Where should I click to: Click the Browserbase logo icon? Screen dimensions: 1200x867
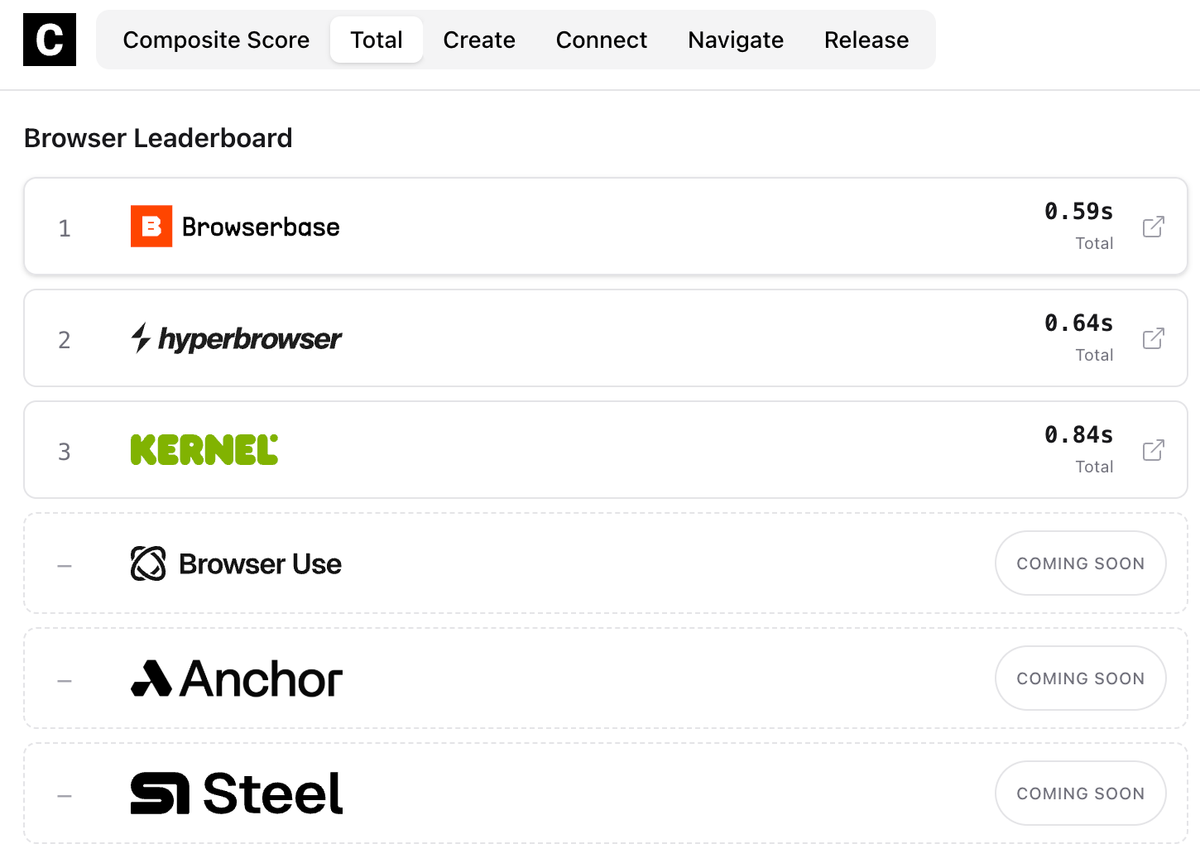coord(150,227)
